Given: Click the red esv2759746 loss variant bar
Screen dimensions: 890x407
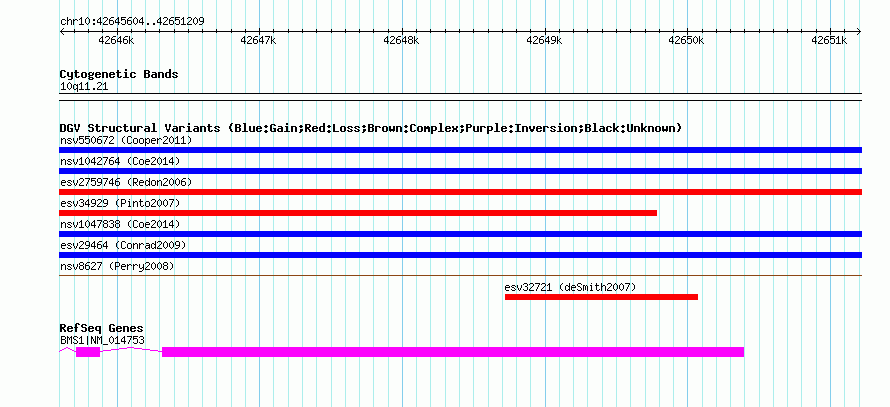Looking at the screenshot, I should tap(460, 192).
